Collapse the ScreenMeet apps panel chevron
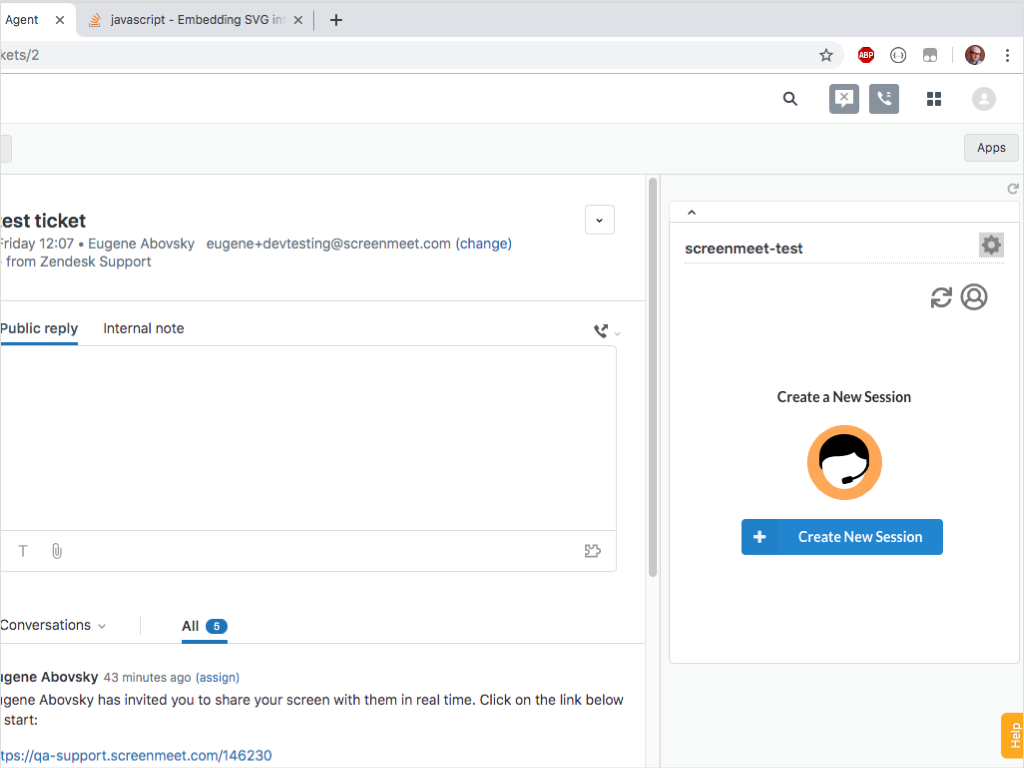Image resolution: width=1024 pixels, height=768 pixels. [690, 212]
